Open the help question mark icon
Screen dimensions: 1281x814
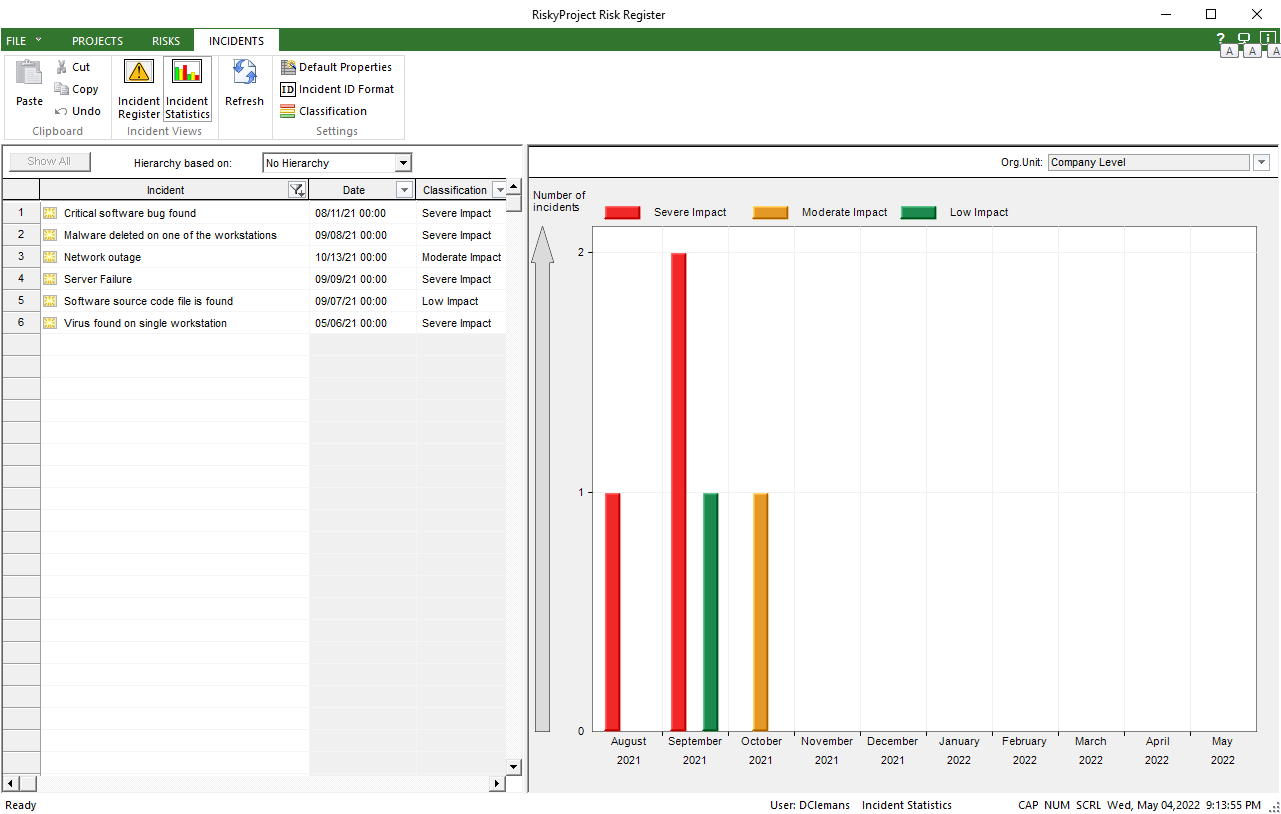click(1220, 38)
